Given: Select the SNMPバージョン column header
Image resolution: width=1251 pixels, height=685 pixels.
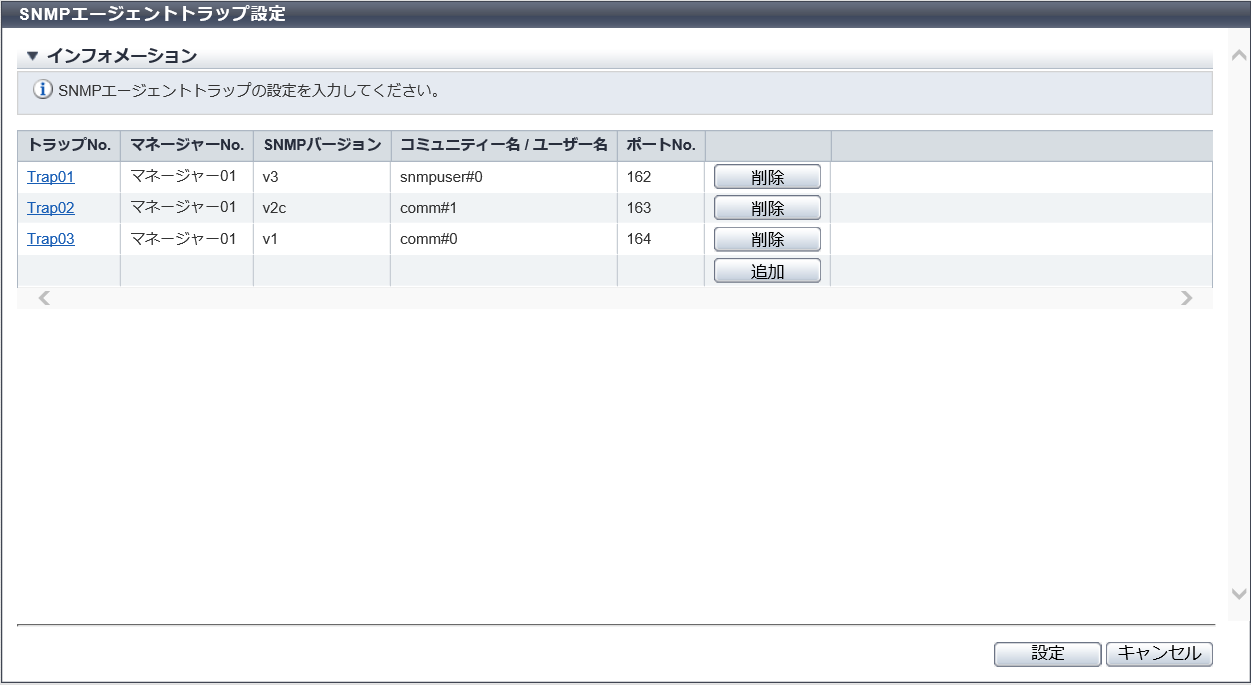Looking at the screenshot, I should [322, 145].
